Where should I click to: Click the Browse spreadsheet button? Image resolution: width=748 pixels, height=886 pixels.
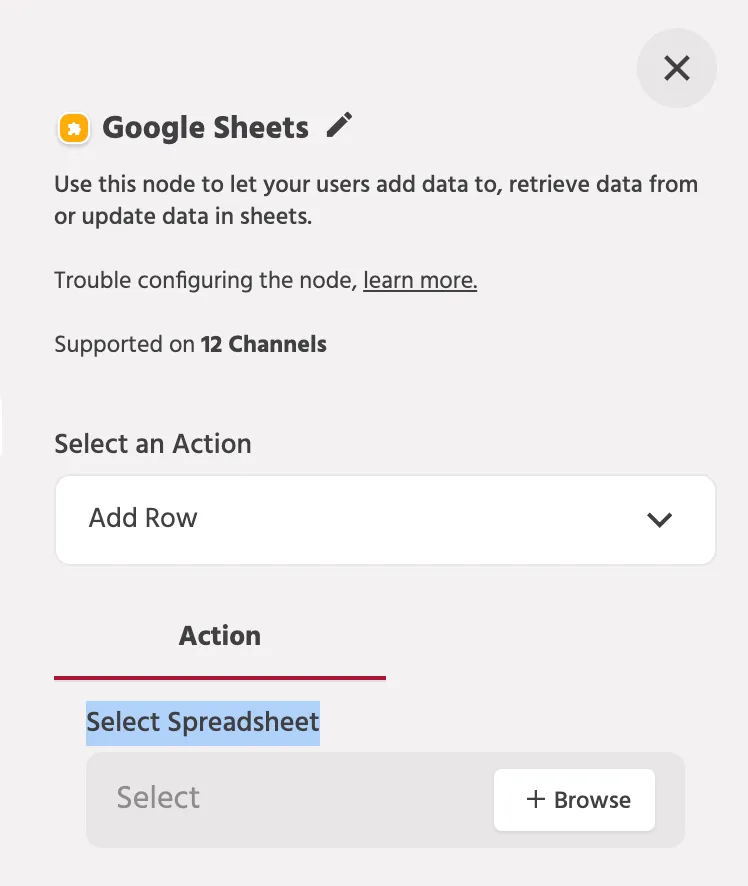pyautogui.click(x=574, y=800)
